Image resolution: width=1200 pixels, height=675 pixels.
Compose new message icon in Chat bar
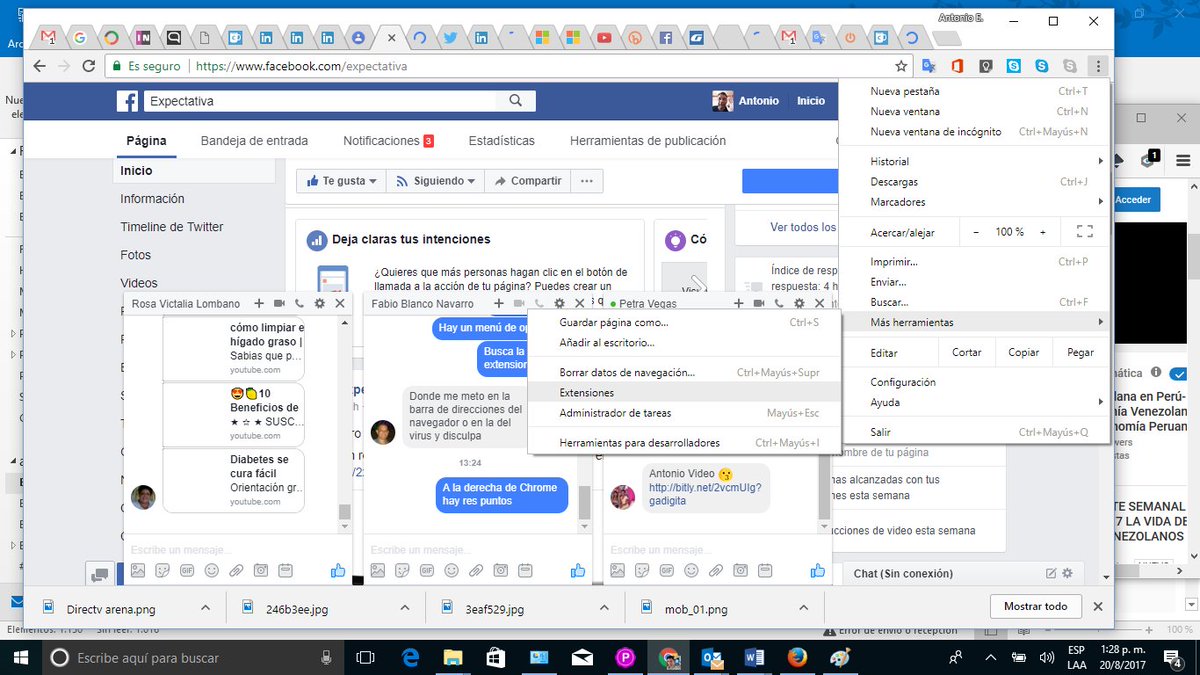click(1051, 573)
